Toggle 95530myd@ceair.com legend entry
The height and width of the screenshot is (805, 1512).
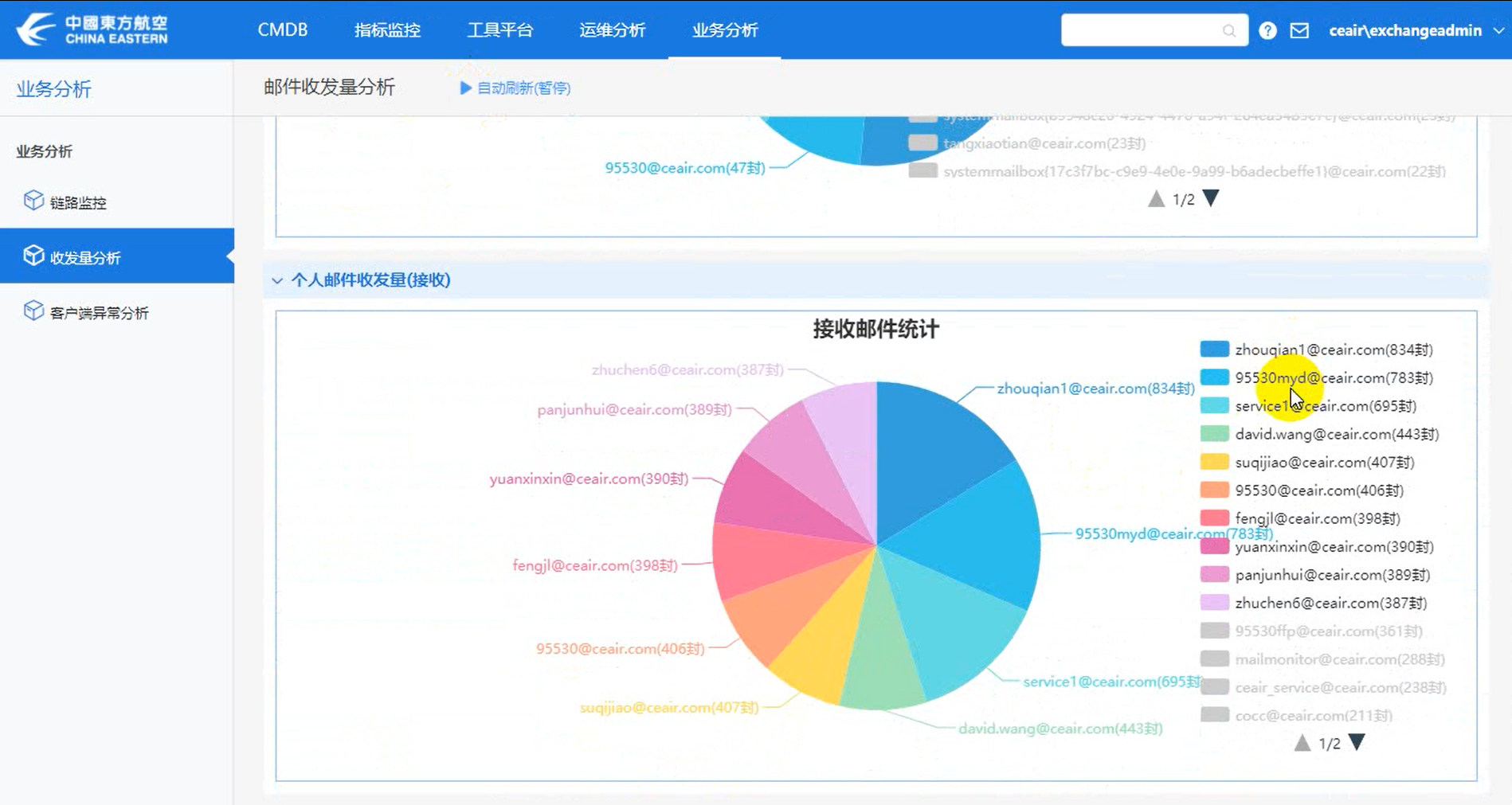(1316, 377)
